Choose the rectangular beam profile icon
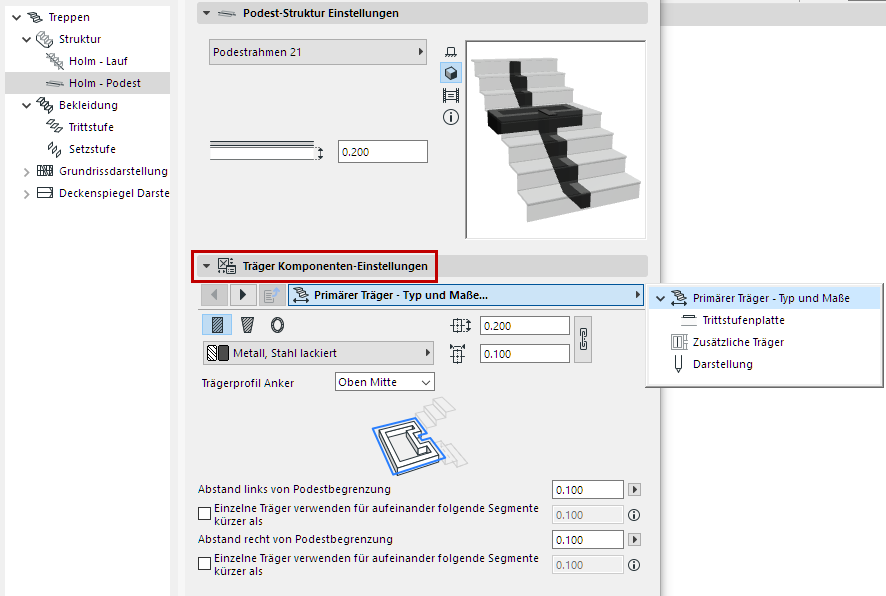The width and height of the screenshot is (886, 596). pyautogui.click(x=217, y=325)
